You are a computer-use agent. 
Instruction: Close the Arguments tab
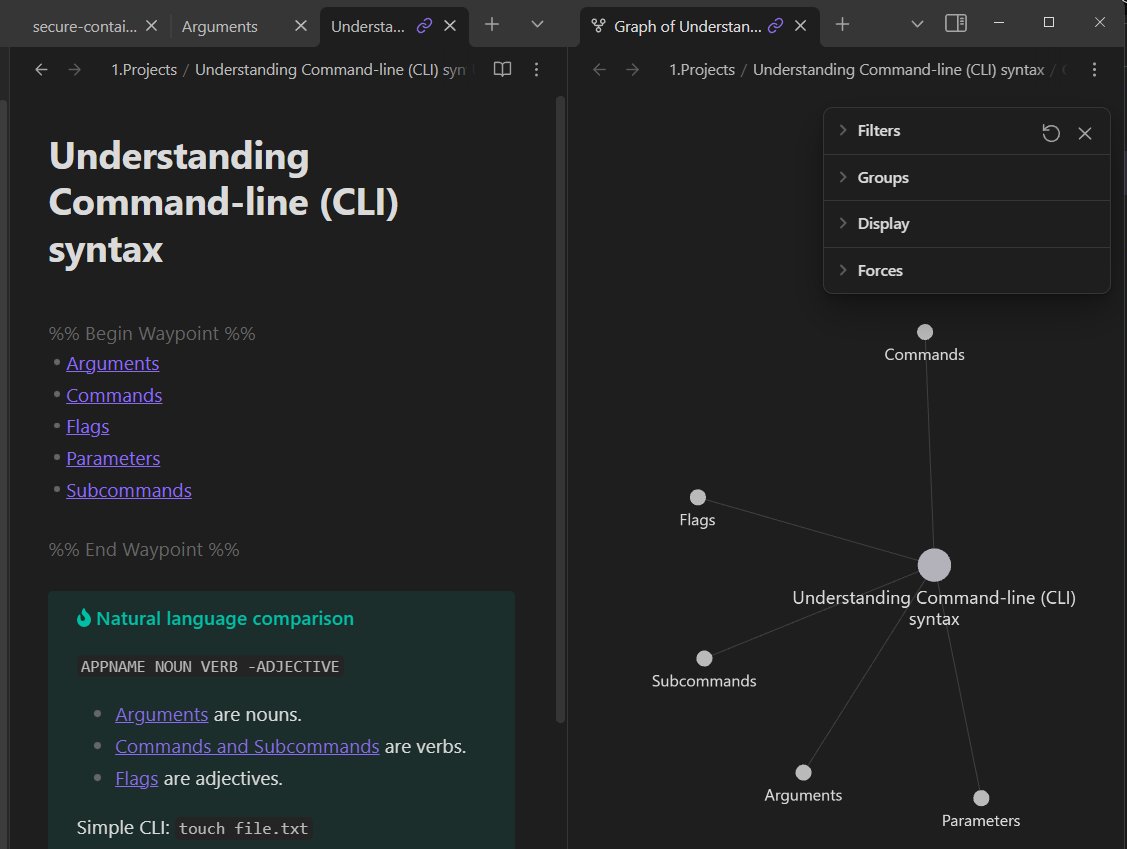pos(300,26)
